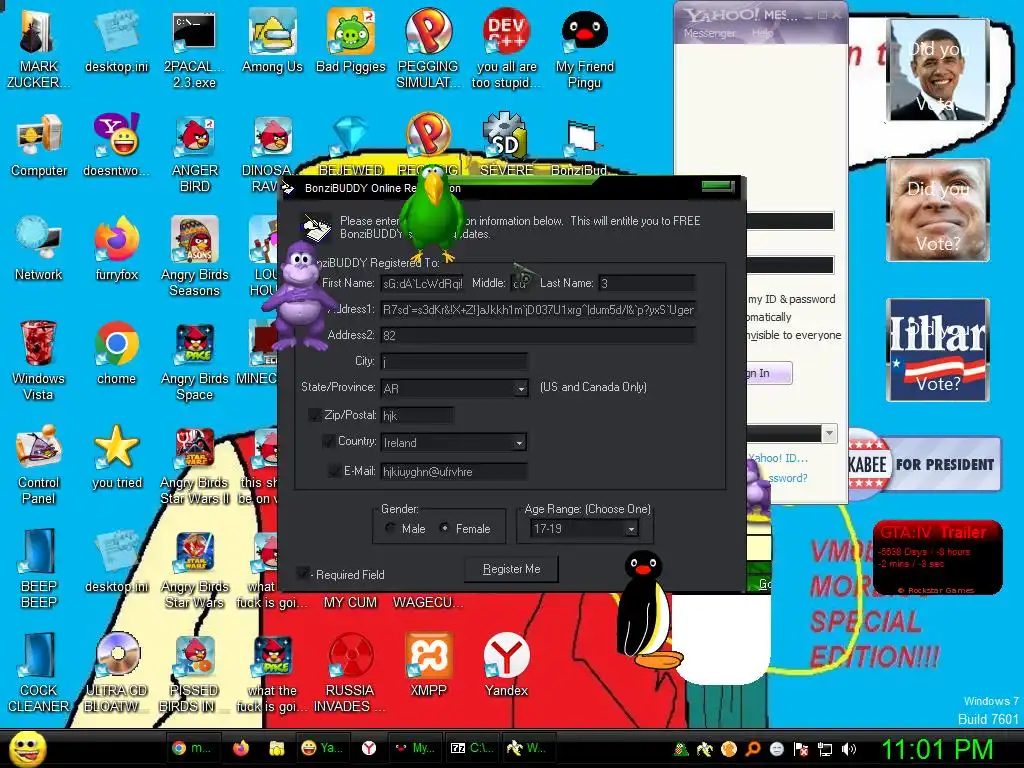The width and height of the screenshot is (1024, 768).
Task: Open the Windows Vista recycle bin icon
Action: (38, 360)
